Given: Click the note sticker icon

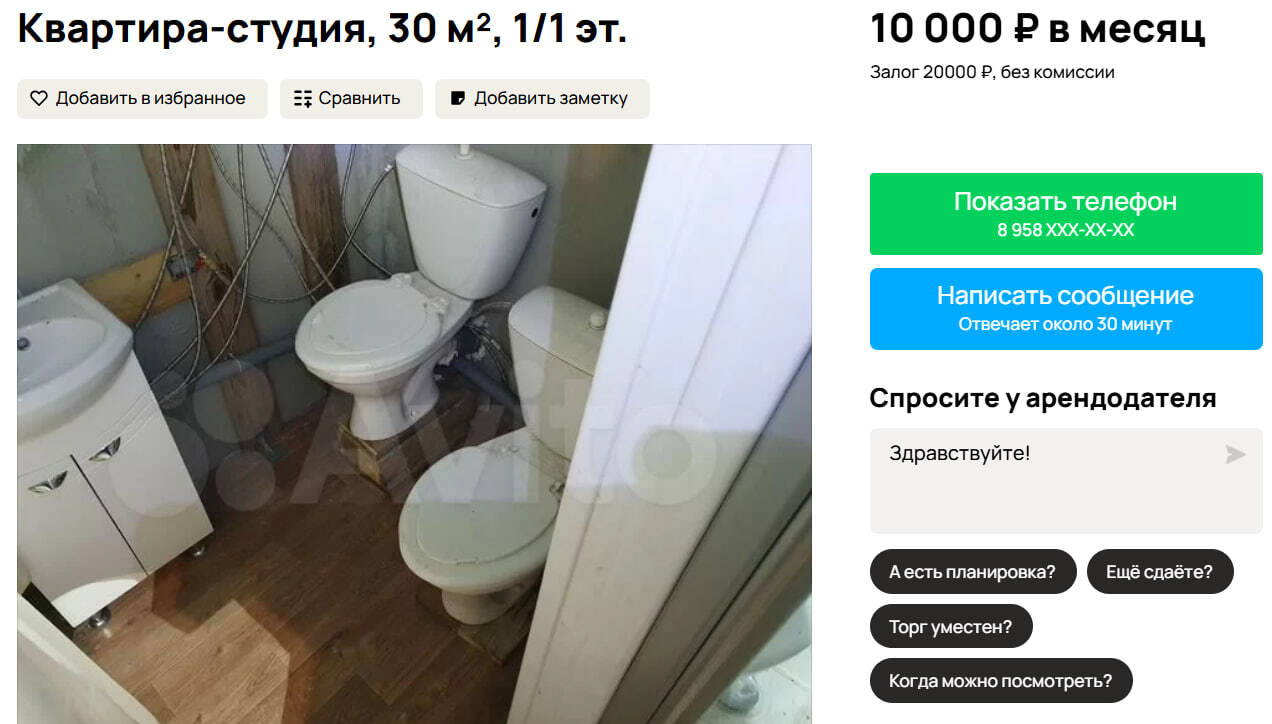Looking at the screenshot, I should (x=458, y=98).
